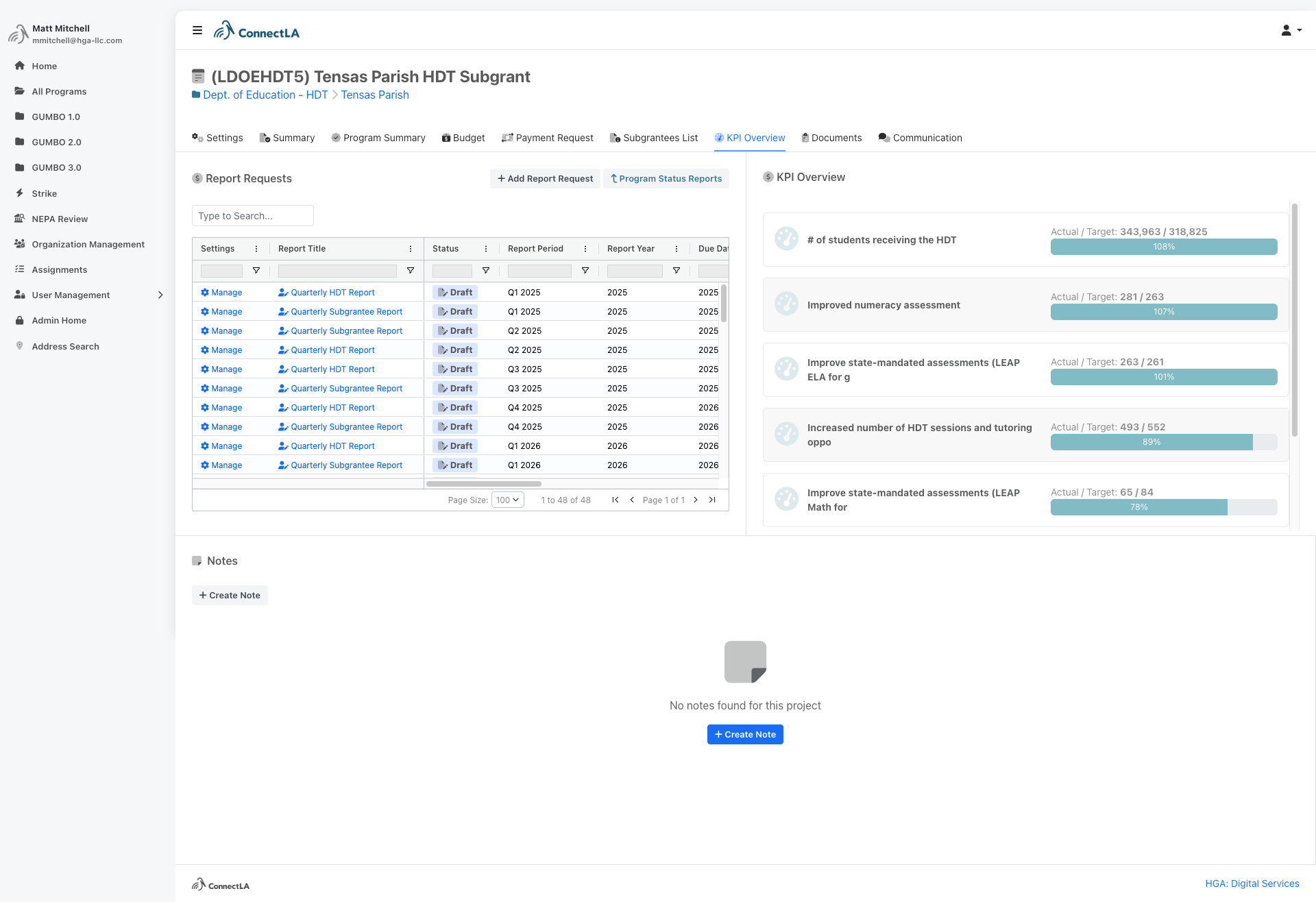Open the Subgrantees List tab
Viewport: 1316px width, 902px height.
654,138
